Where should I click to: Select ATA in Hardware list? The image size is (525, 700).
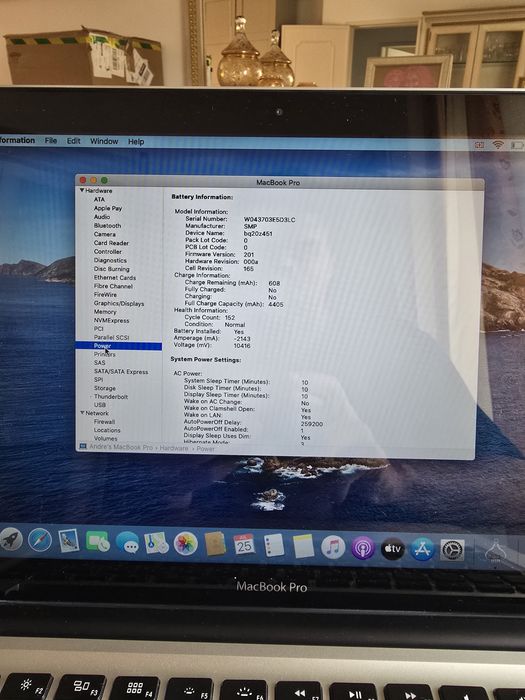[x=99, y=199]
